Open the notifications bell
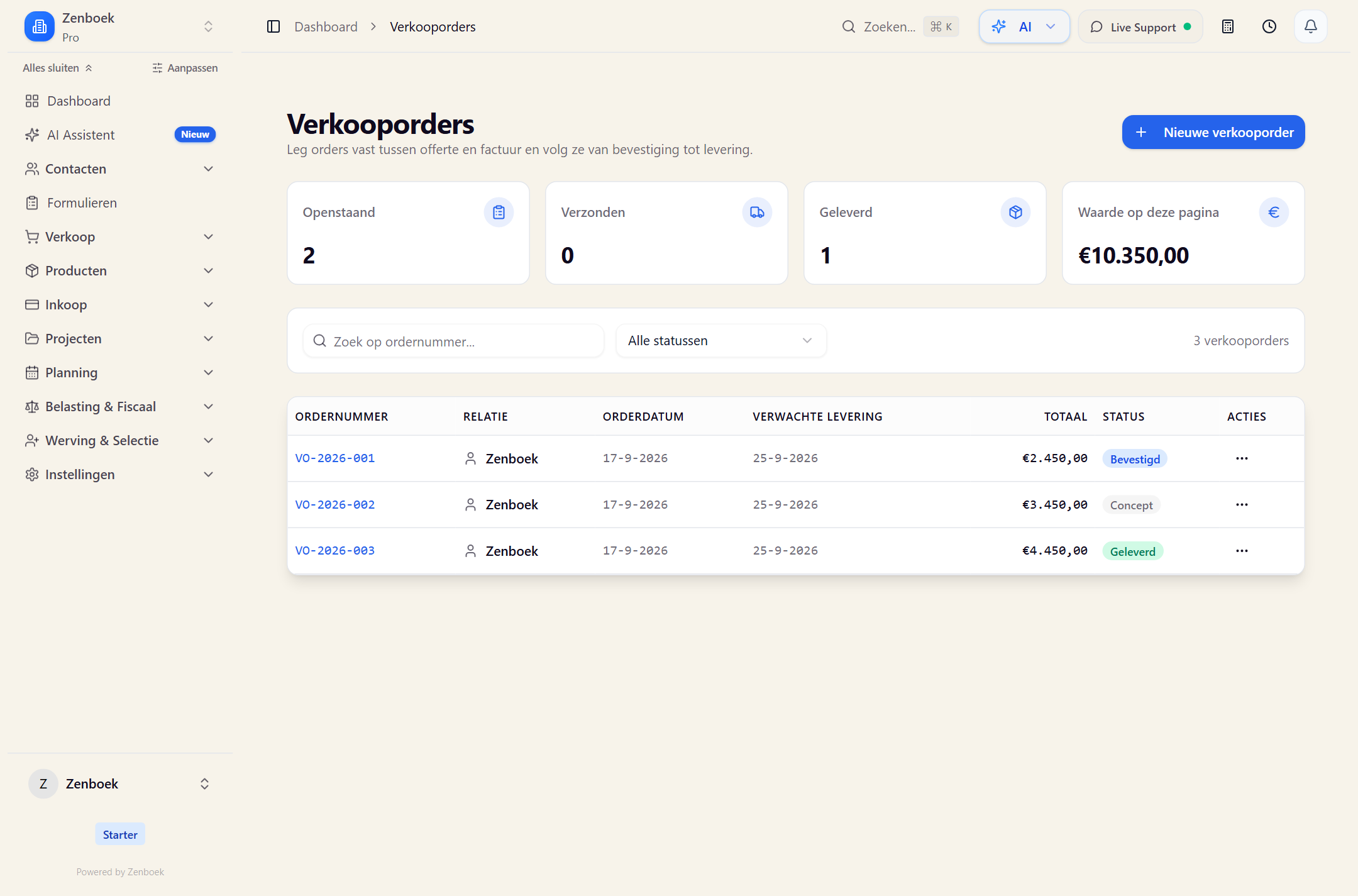The height and width of the screenshot is (896, 1358). pyautogui.click(x=1311, y=26)
